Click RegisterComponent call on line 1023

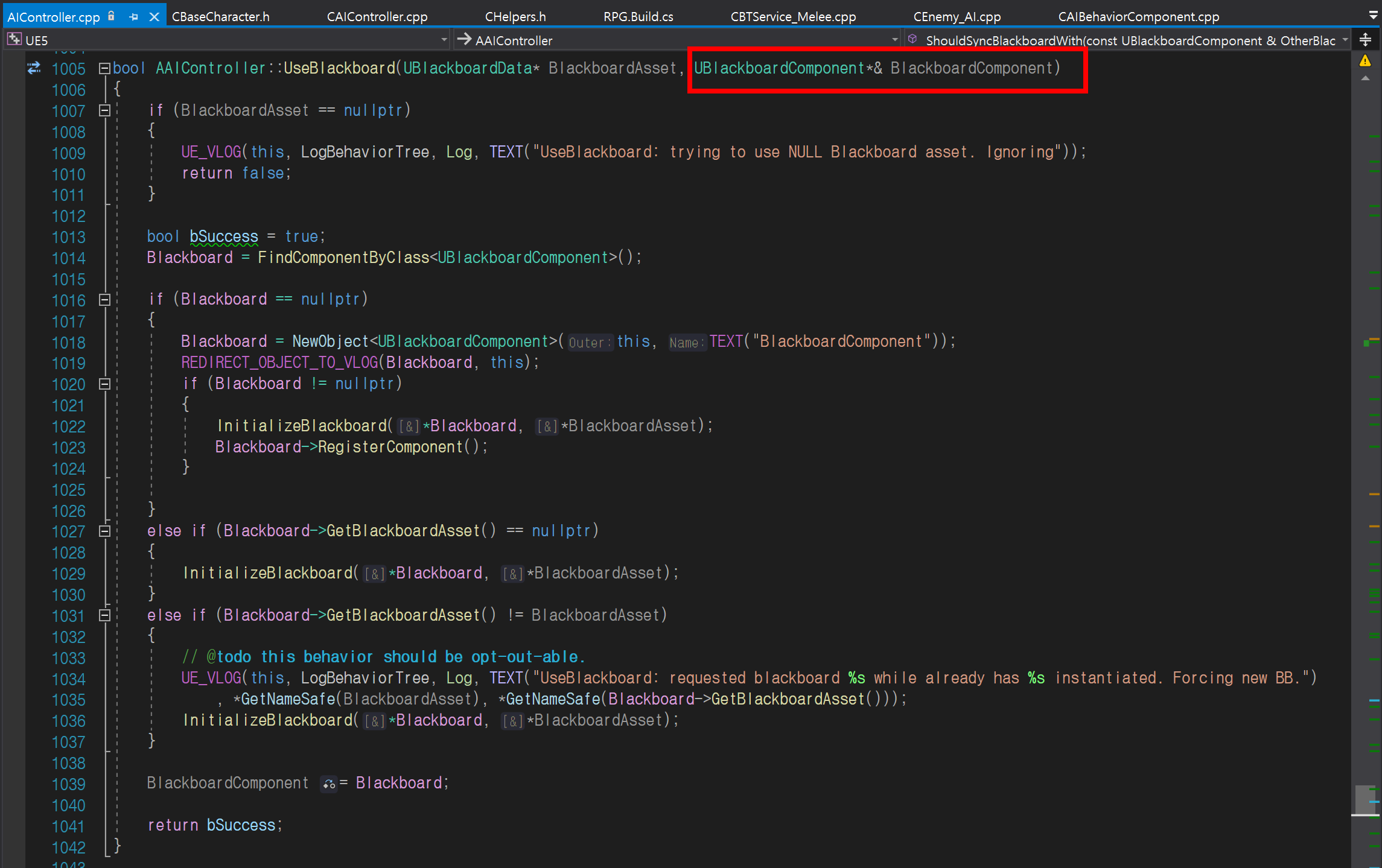[390, 447]
